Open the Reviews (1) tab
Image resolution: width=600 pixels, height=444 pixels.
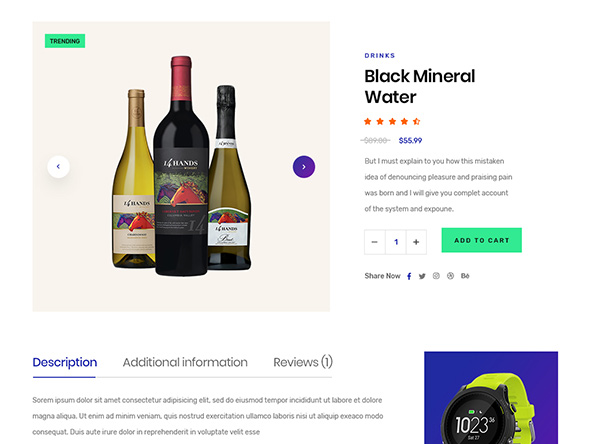point(303,362)
